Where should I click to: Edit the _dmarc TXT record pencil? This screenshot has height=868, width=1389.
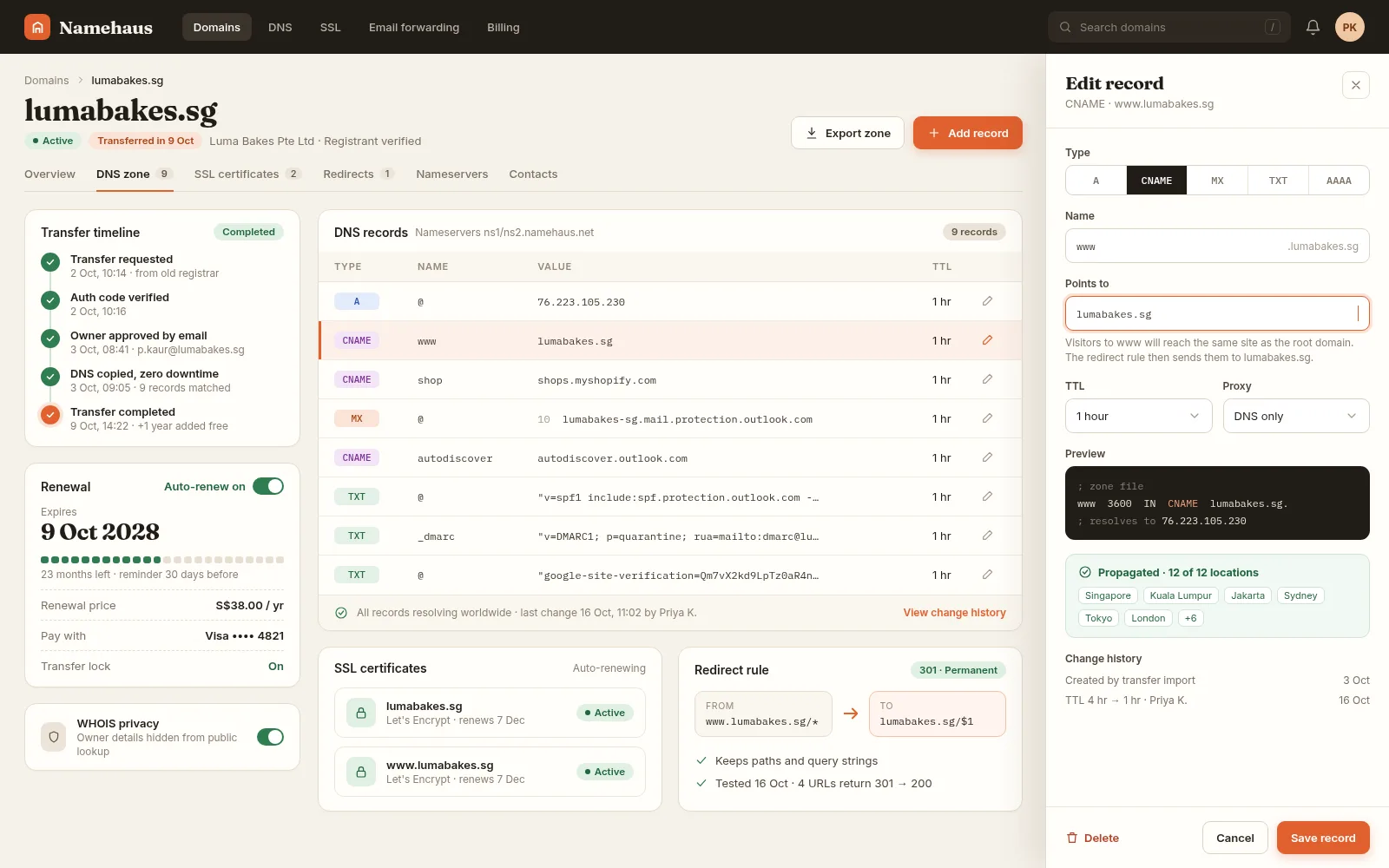tap(987, 536)
